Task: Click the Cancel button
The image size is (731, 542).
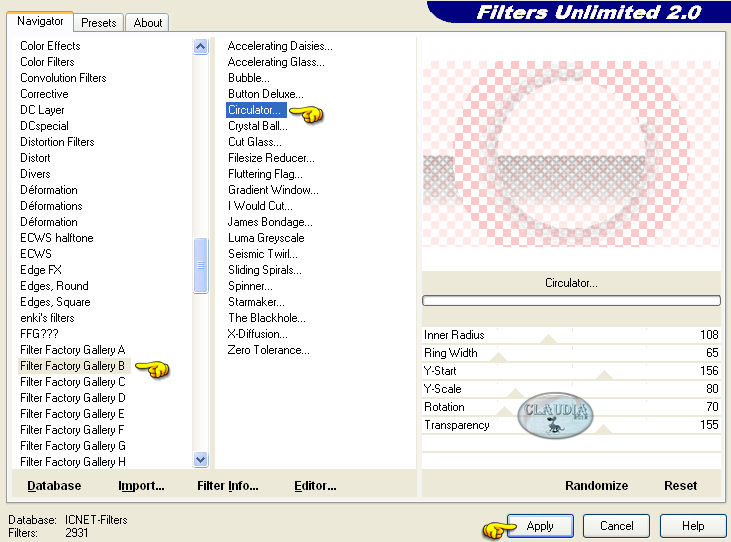Action: 616,526
